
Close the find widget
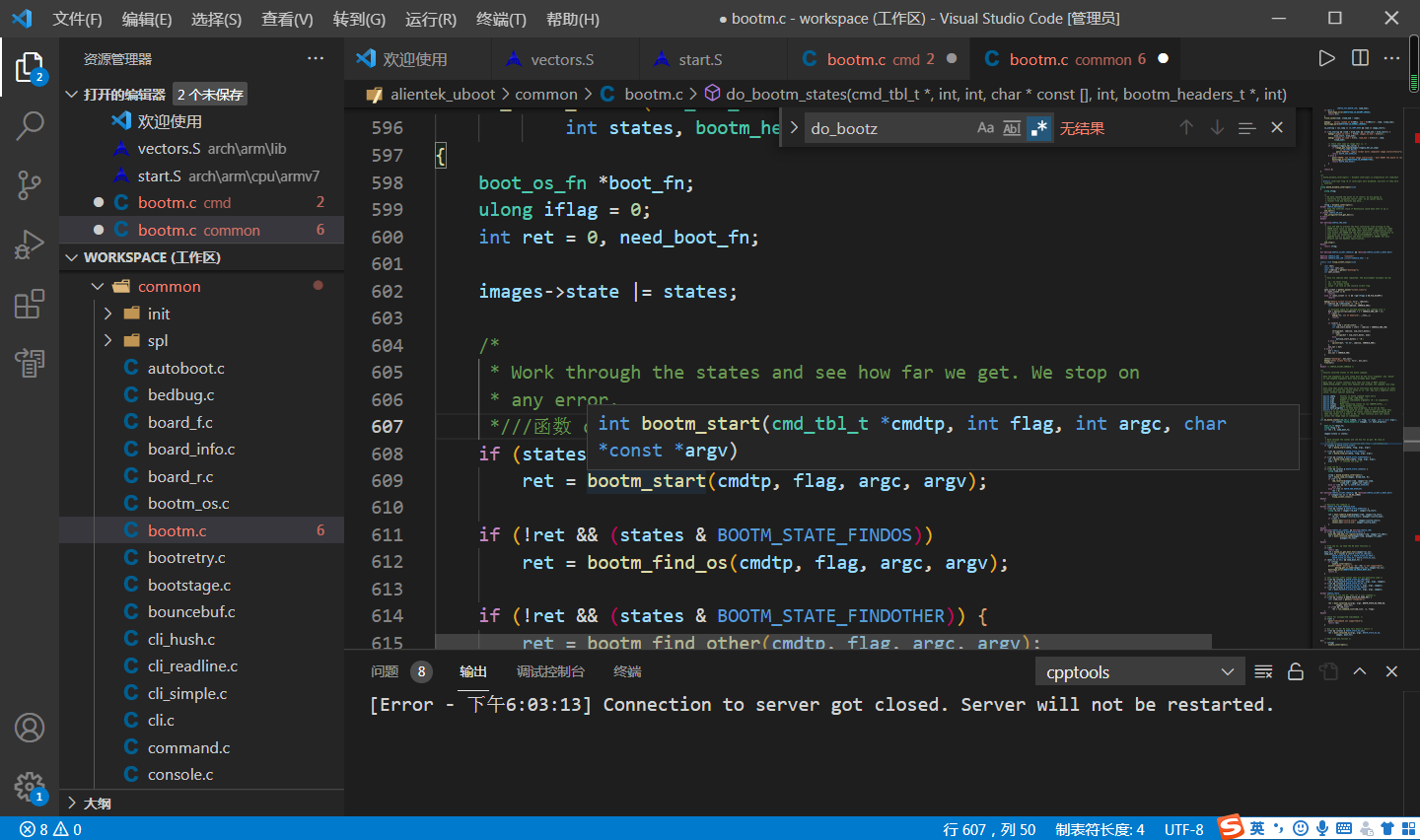point(1277,127)
